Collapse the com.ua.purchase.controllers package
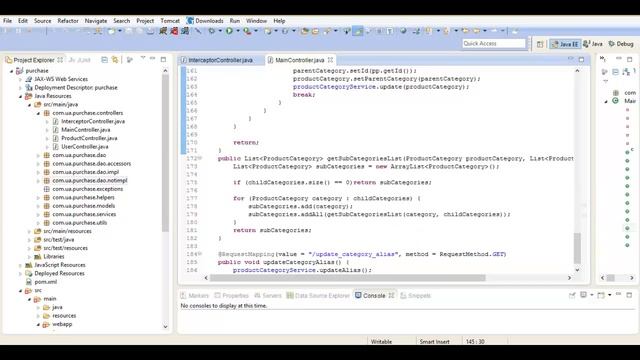The image size is (640, 360). pos(38,113)
